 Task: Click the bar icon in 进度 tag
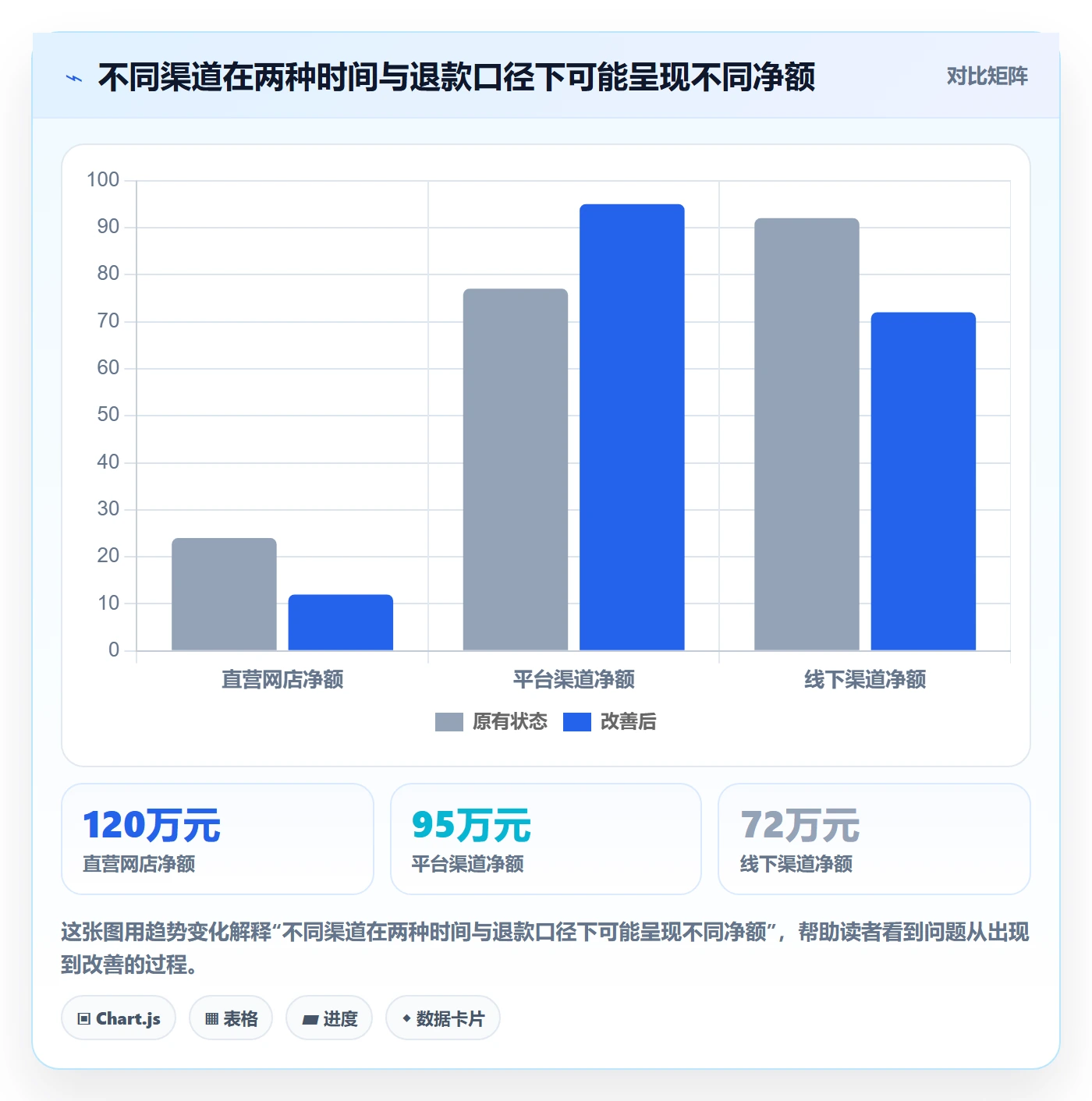tap(310, 1020)
